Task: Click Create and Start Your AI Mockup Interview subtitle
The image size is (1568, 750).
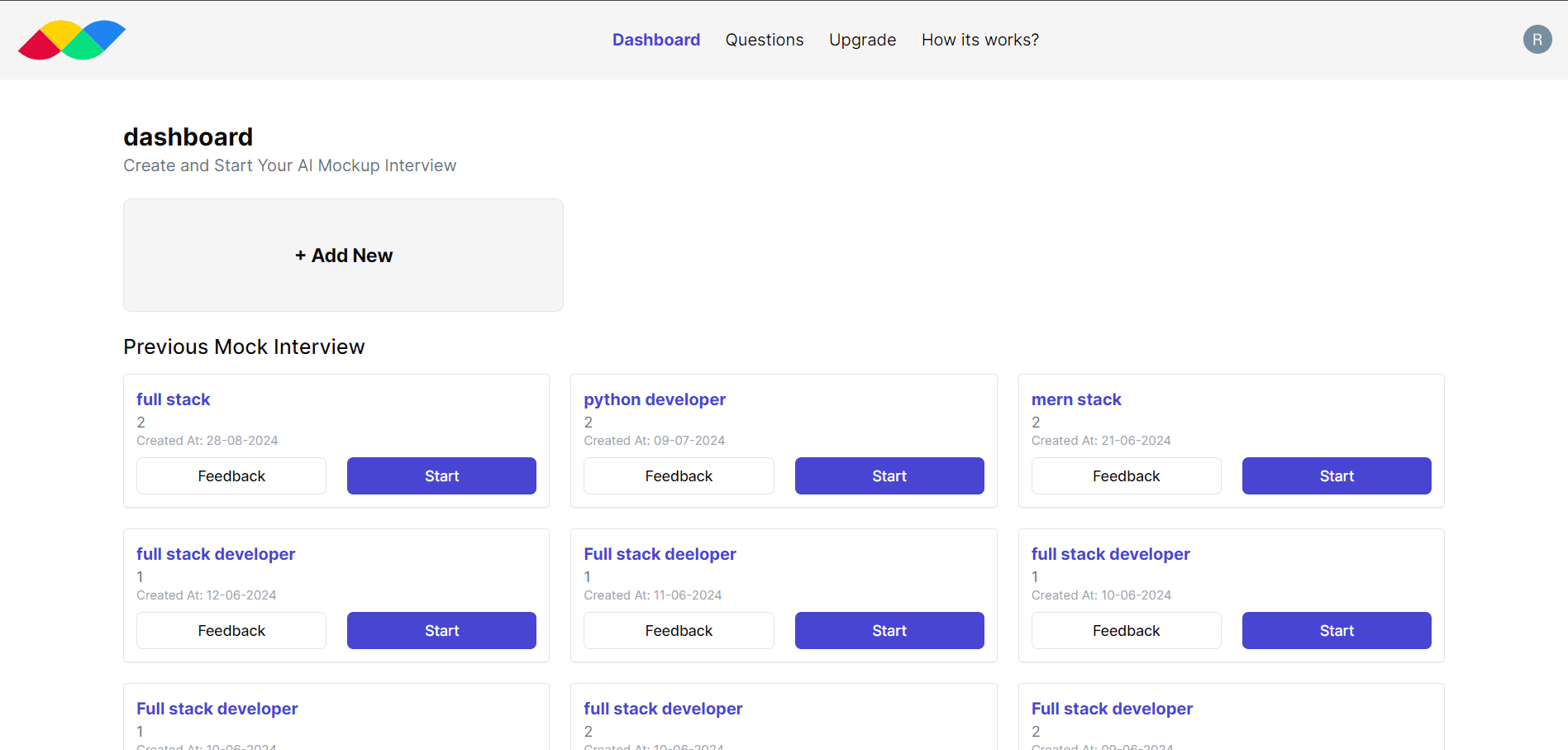Action: pyautogui.click(x=290, y=165)
